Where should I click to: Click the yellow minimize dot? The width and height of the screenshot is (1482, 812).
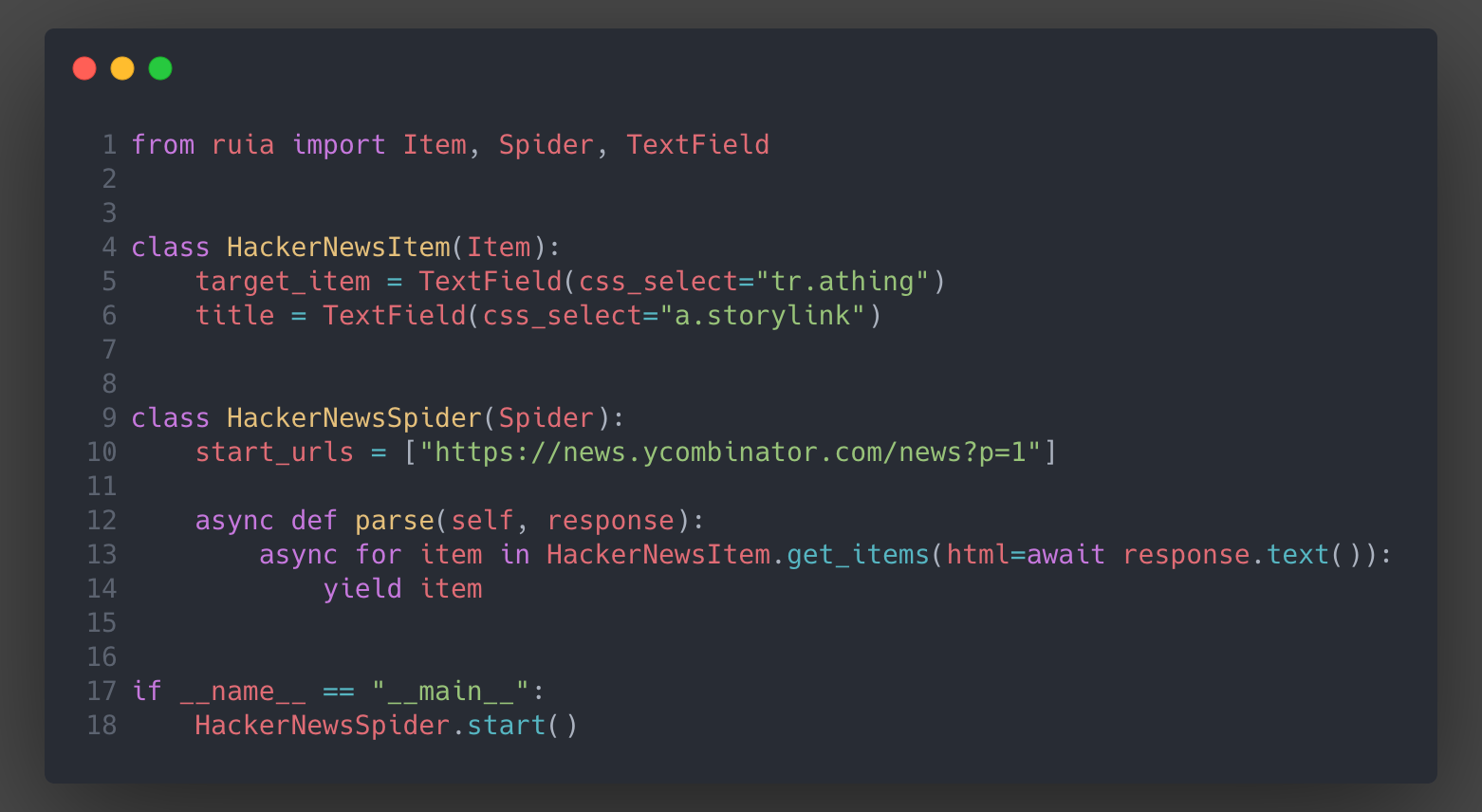[122, 68]
